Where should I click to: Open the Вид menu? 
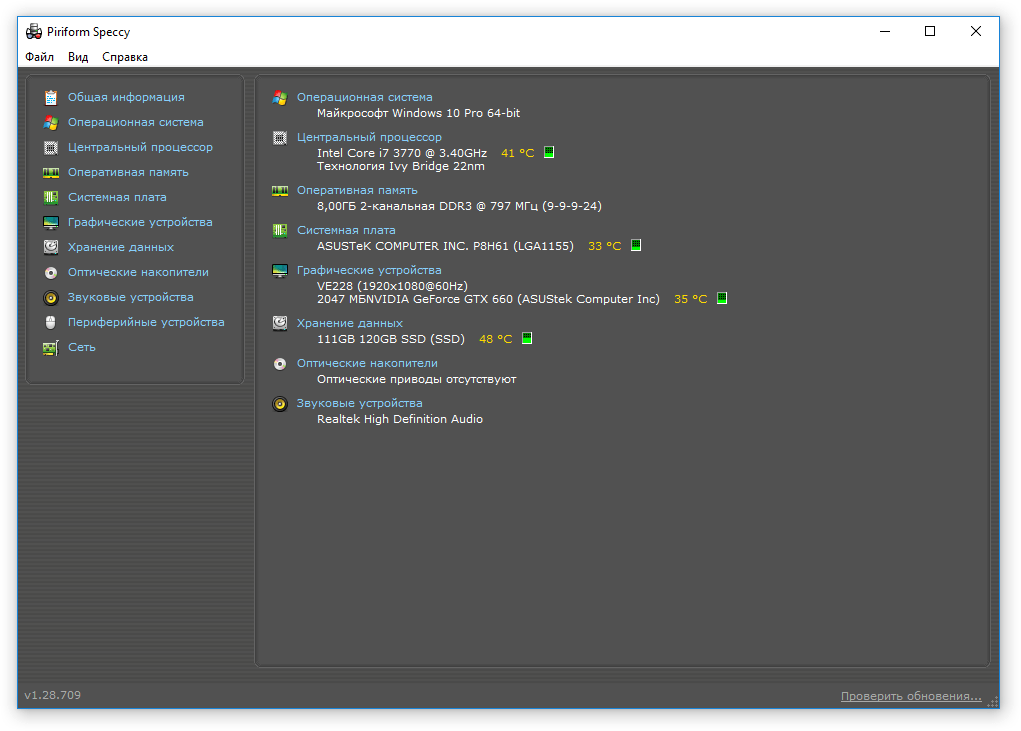[78, 57]
